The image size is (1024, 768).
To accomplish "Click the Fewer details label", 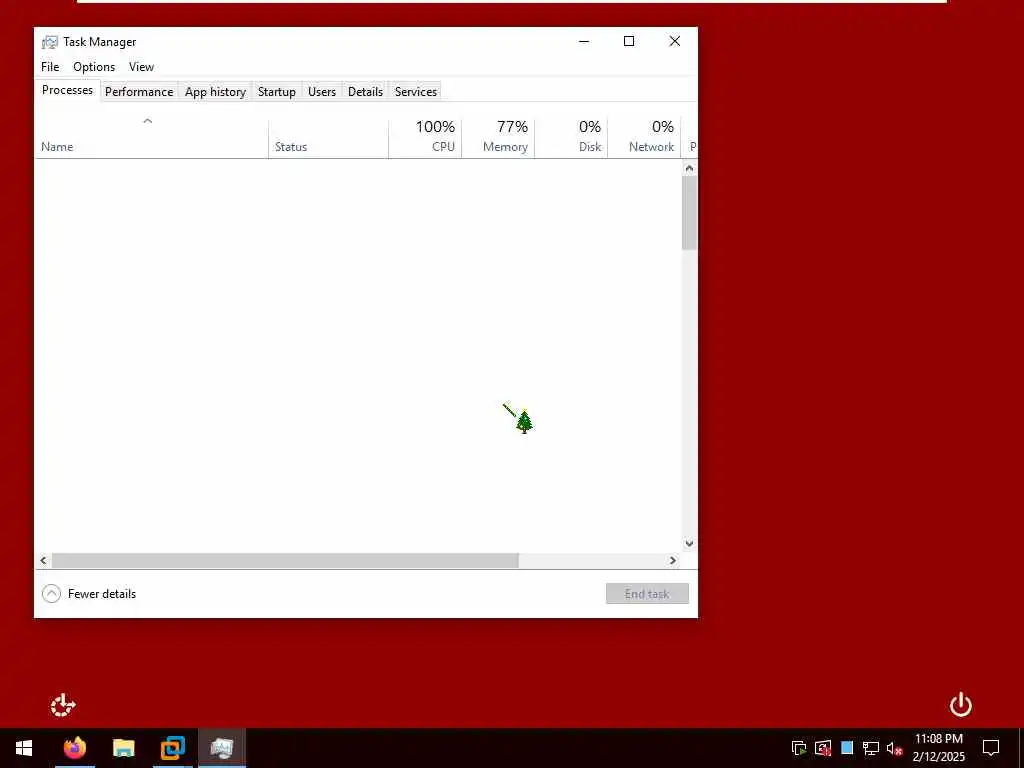I will [x=102, y=594].
